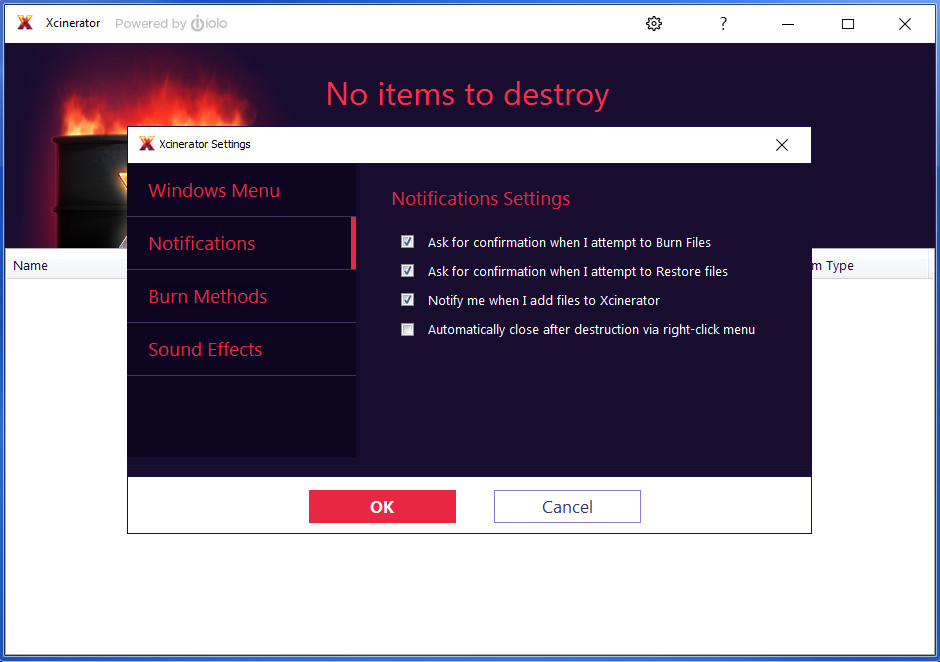Click the Xcinerator icon in the settings dialog header
Viewport: 940px width, 662px height.
tap(147, 144)
